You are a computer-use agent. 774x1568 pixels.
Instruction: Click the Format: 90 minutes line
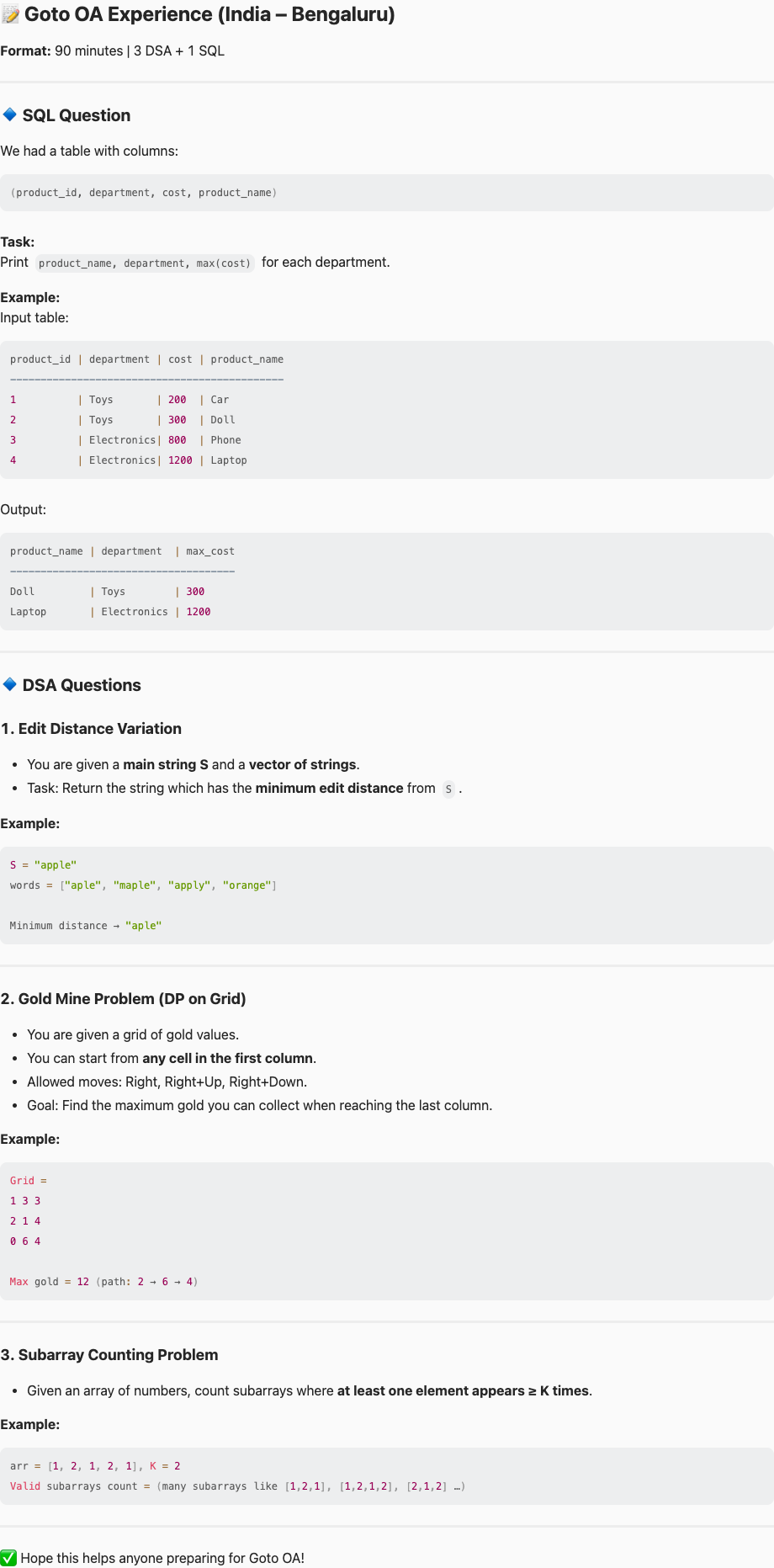pyautogui.click(x=113, y=51)
